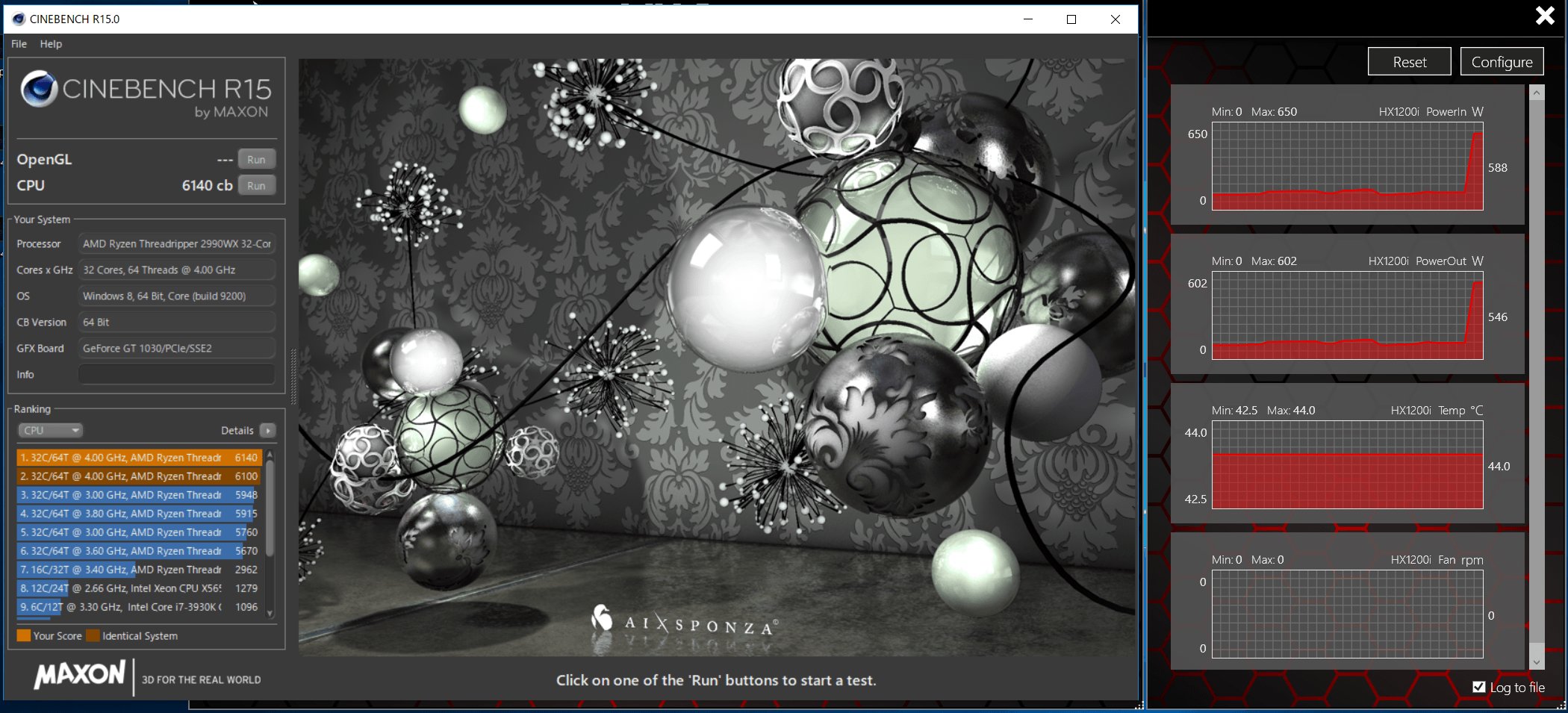This screenshot has width=1568, height=713.
Task: Click the monitor panel scroll up arrow
Action: click(x=1537, y=93)
